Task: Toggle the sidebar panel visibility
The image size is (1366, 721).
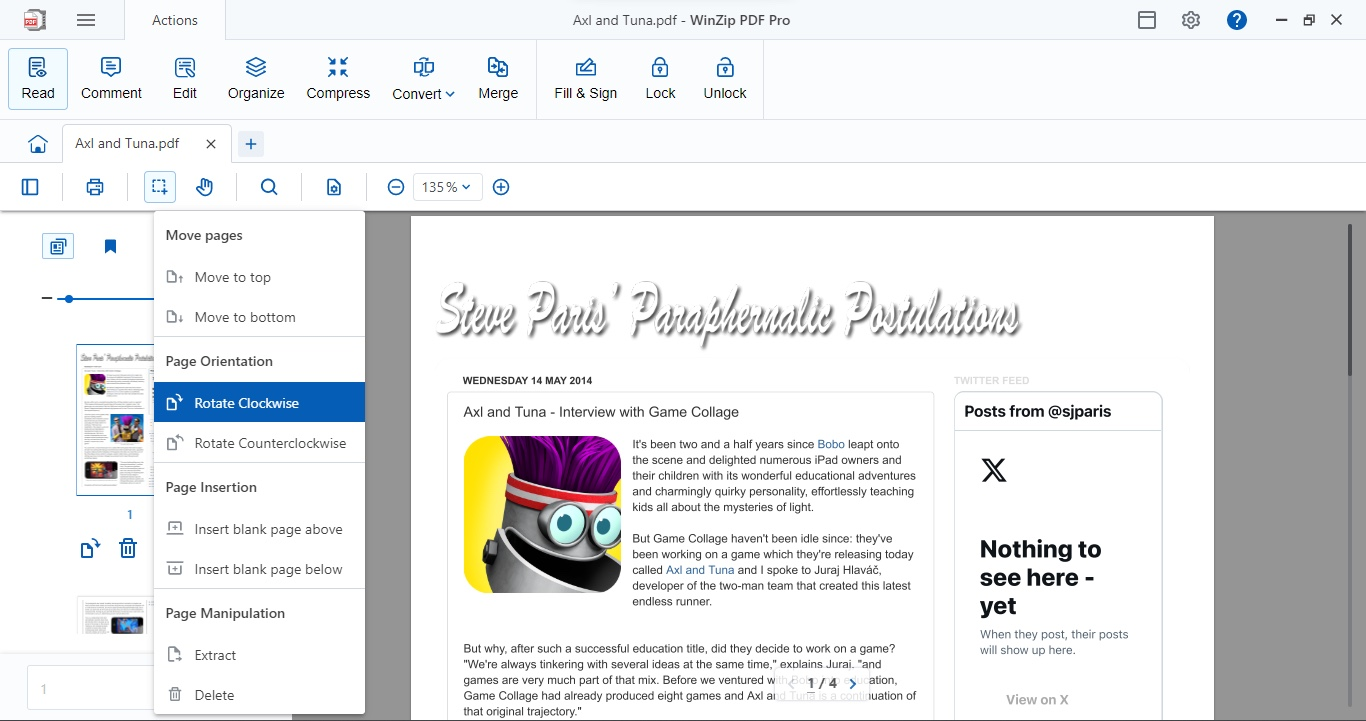Action: tap(30, 187)
